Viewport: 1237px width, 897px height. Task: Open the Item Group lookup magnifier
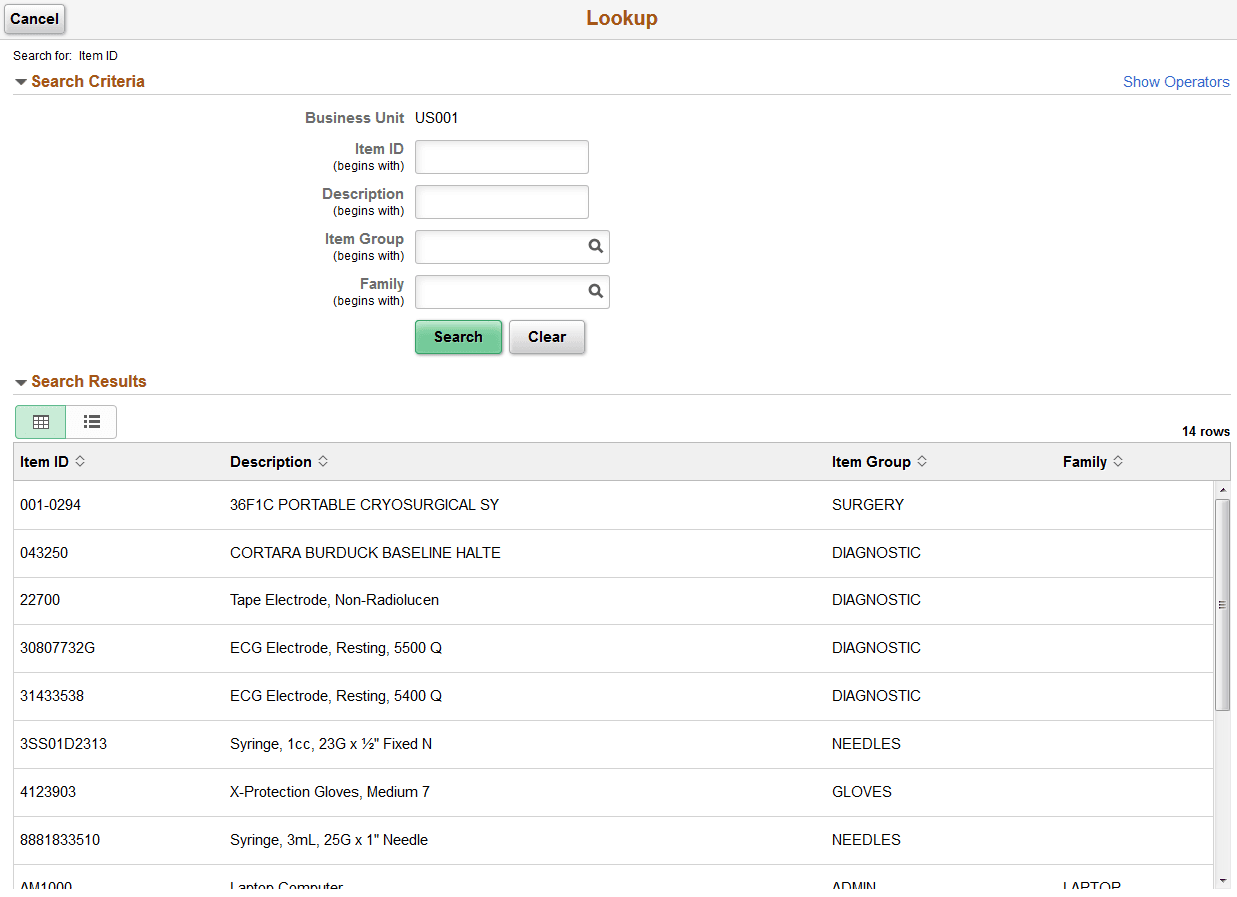pos(596,246)
